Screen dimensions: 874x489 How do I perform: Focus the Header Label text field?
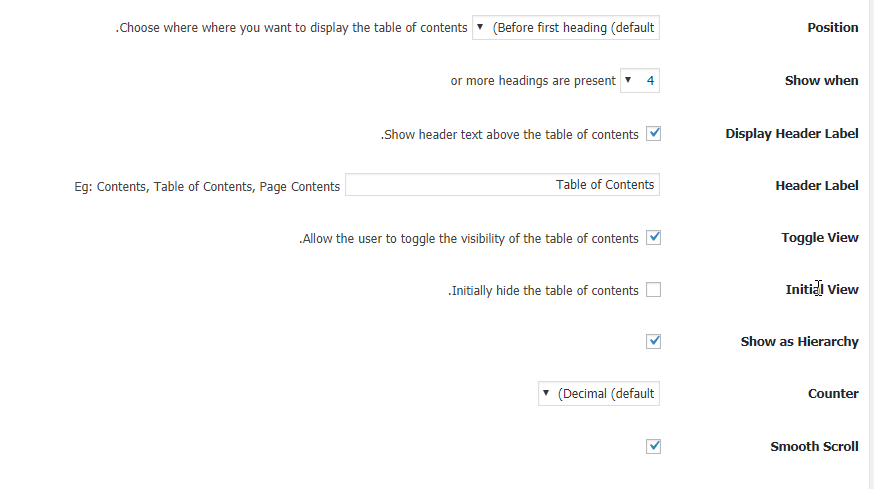pyautogui.click(x=502, y=185)
